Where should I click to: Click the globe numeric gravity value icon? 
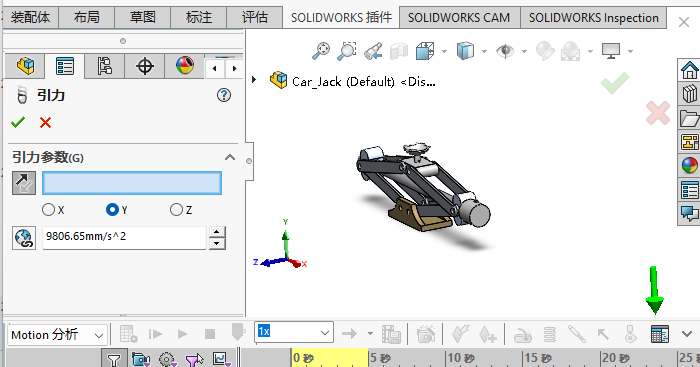click(24, 238)
